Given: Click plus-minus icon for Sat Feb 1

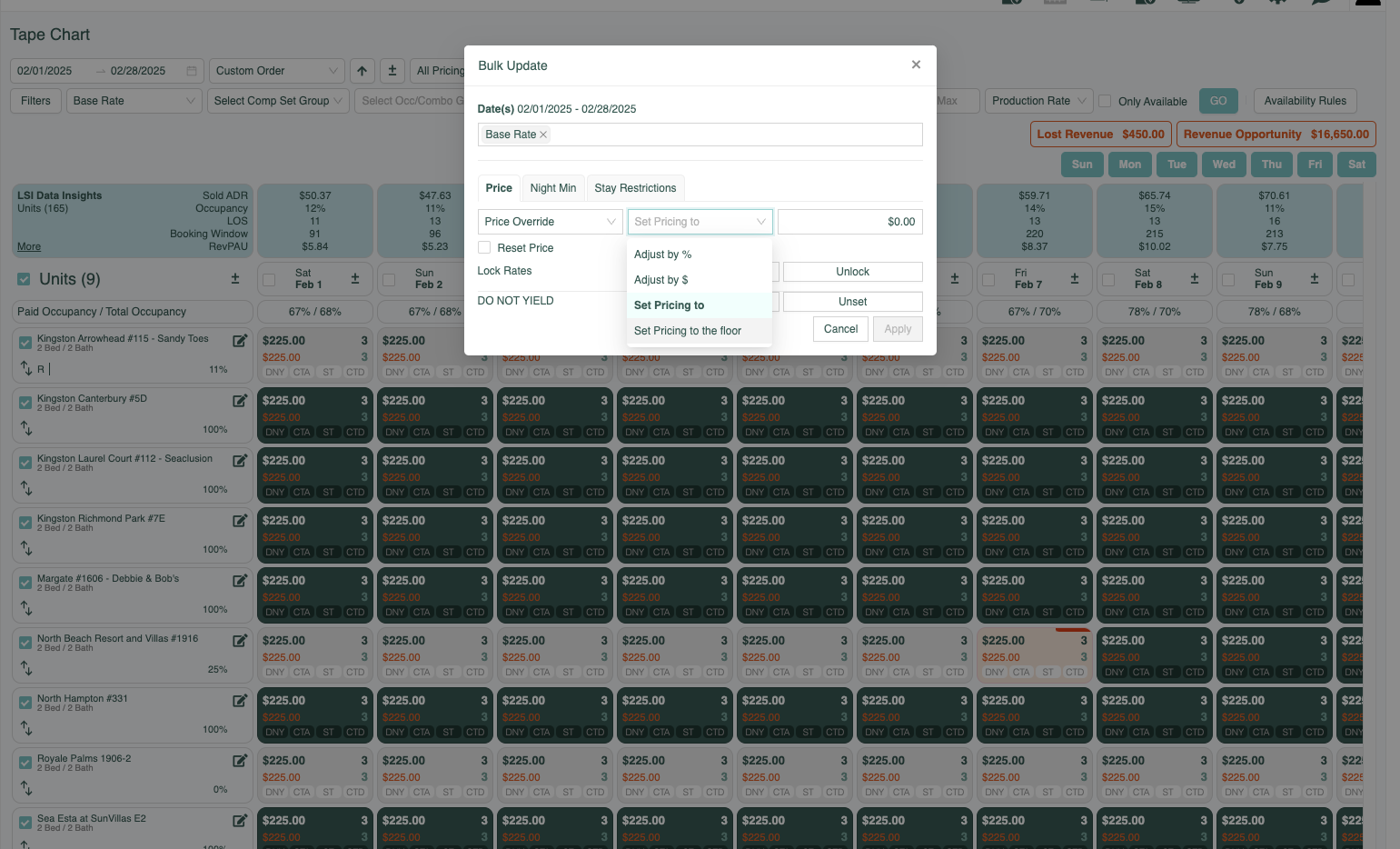Looking at the screenshot, I should [355, 279].
